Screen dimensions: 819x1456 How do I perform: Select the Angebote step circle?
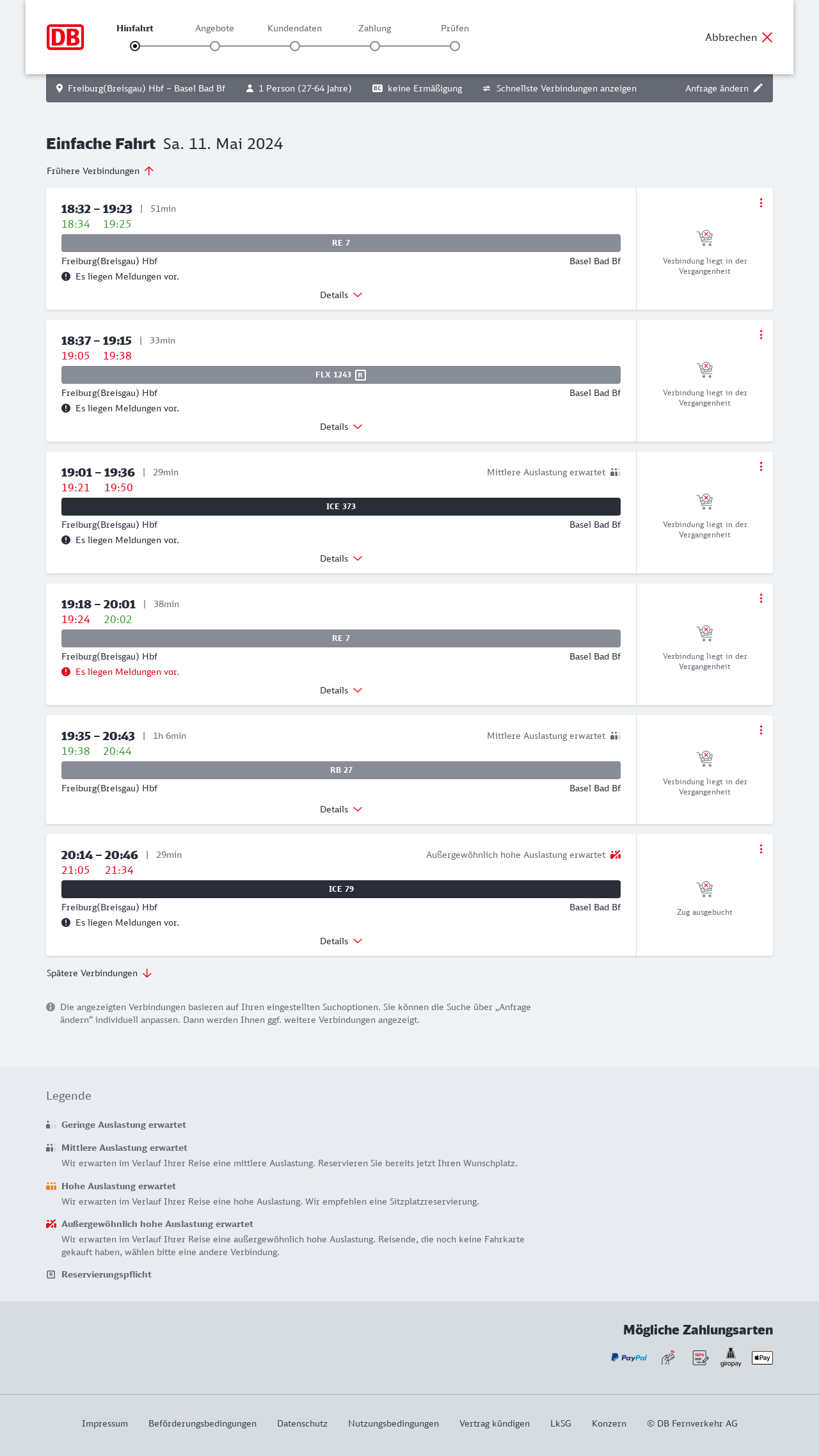pyautogui.click(x=215, y=46)
